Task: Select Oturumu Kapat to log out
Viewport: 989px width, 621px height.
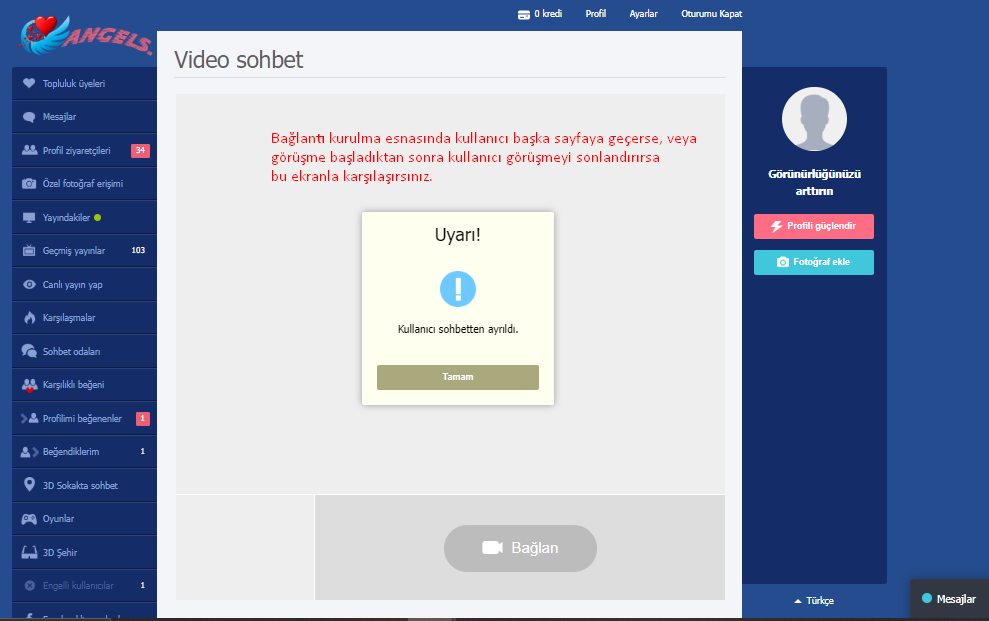Action: (x=711, y=14)
